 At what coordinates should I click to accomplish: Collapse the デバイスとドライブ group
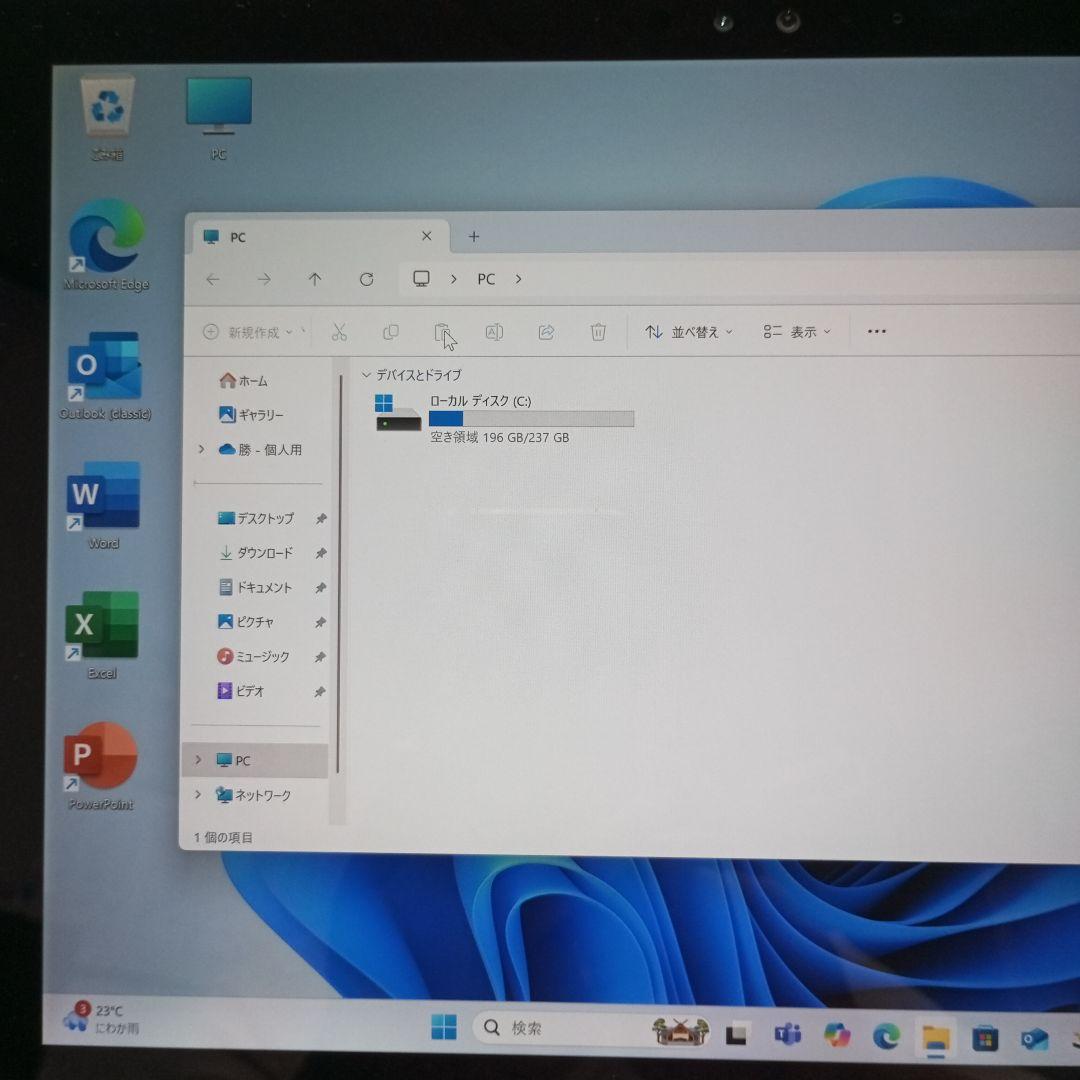click(x=366, y=375)
